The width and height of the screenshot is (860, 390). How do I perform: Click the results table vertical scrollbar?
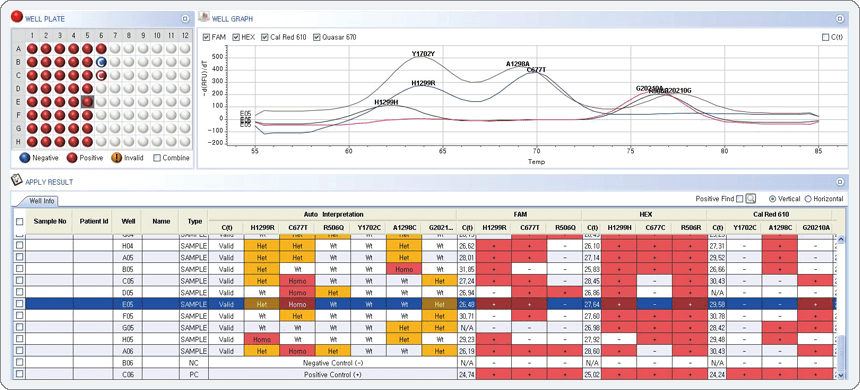coord(841,354)
